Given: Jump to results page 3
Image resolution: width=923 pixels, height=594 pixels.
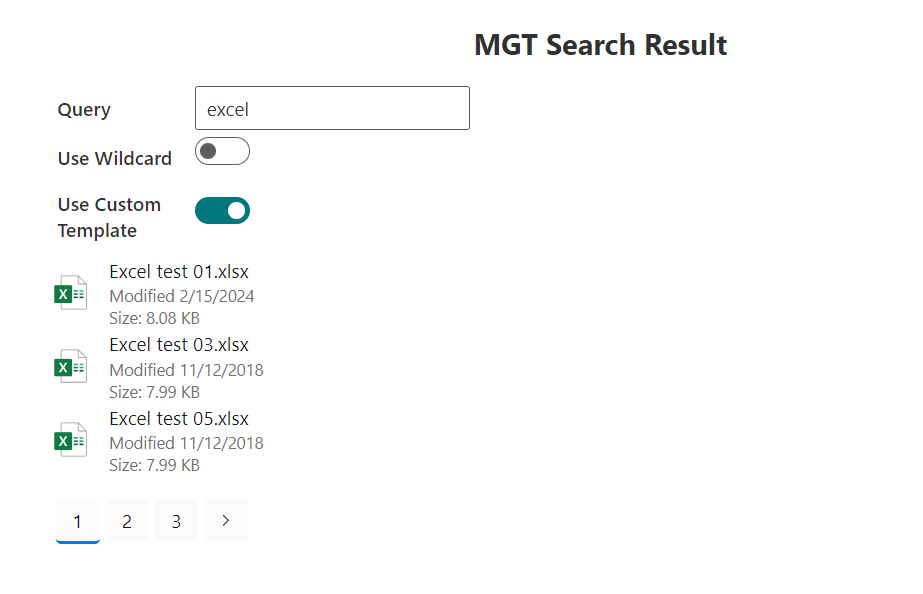Looking at the screenshot, I should (x=176, y=521).
